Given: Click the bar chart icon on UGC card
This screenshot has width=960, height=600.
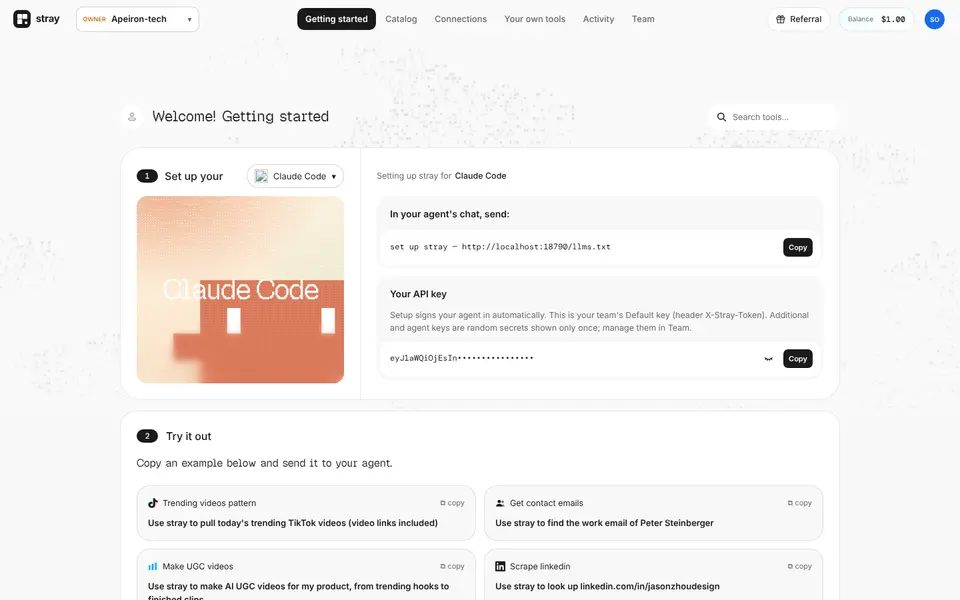Looking at the screenshot, I should 153,566.
